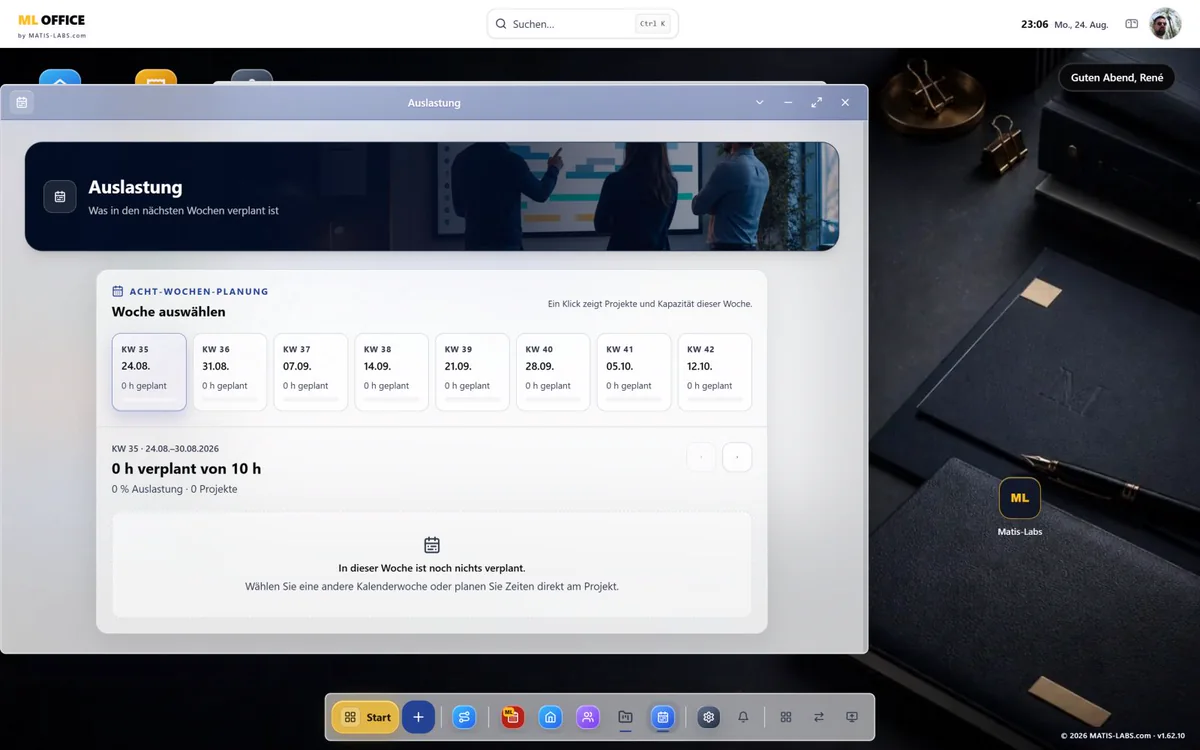Click the Ctrl K shortcut badge
Screen dimensions: 1200x750
[x=652, y=24]
